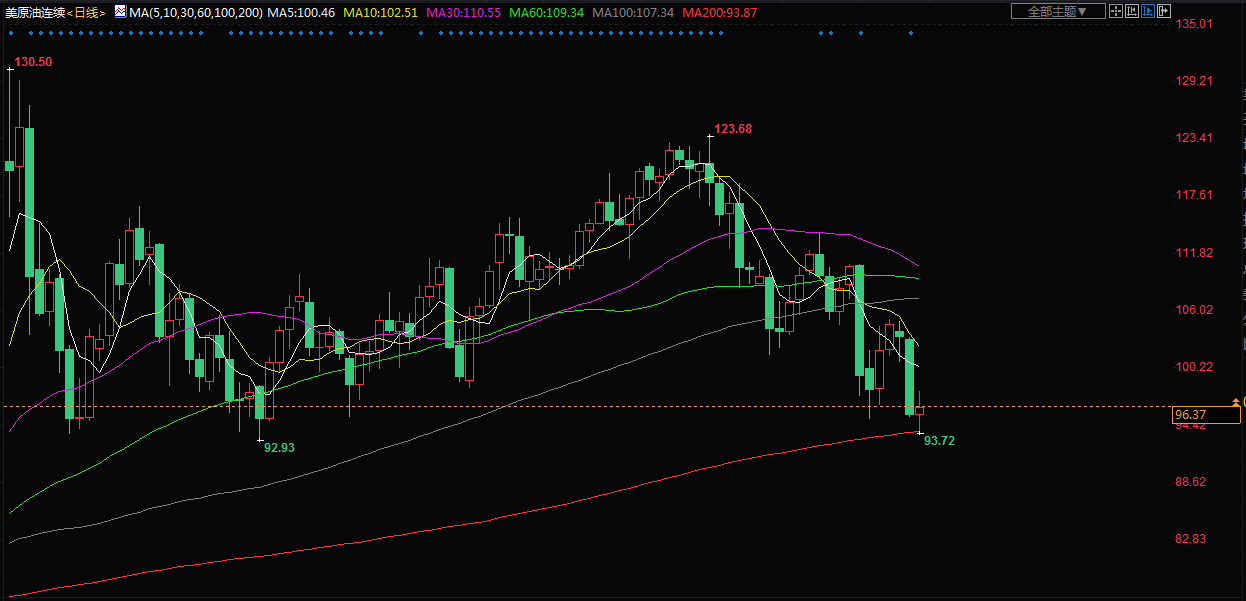Click the current price tag 96.37
The height and width of the screenshot is (601, 1246).
tap(1192, 414)
